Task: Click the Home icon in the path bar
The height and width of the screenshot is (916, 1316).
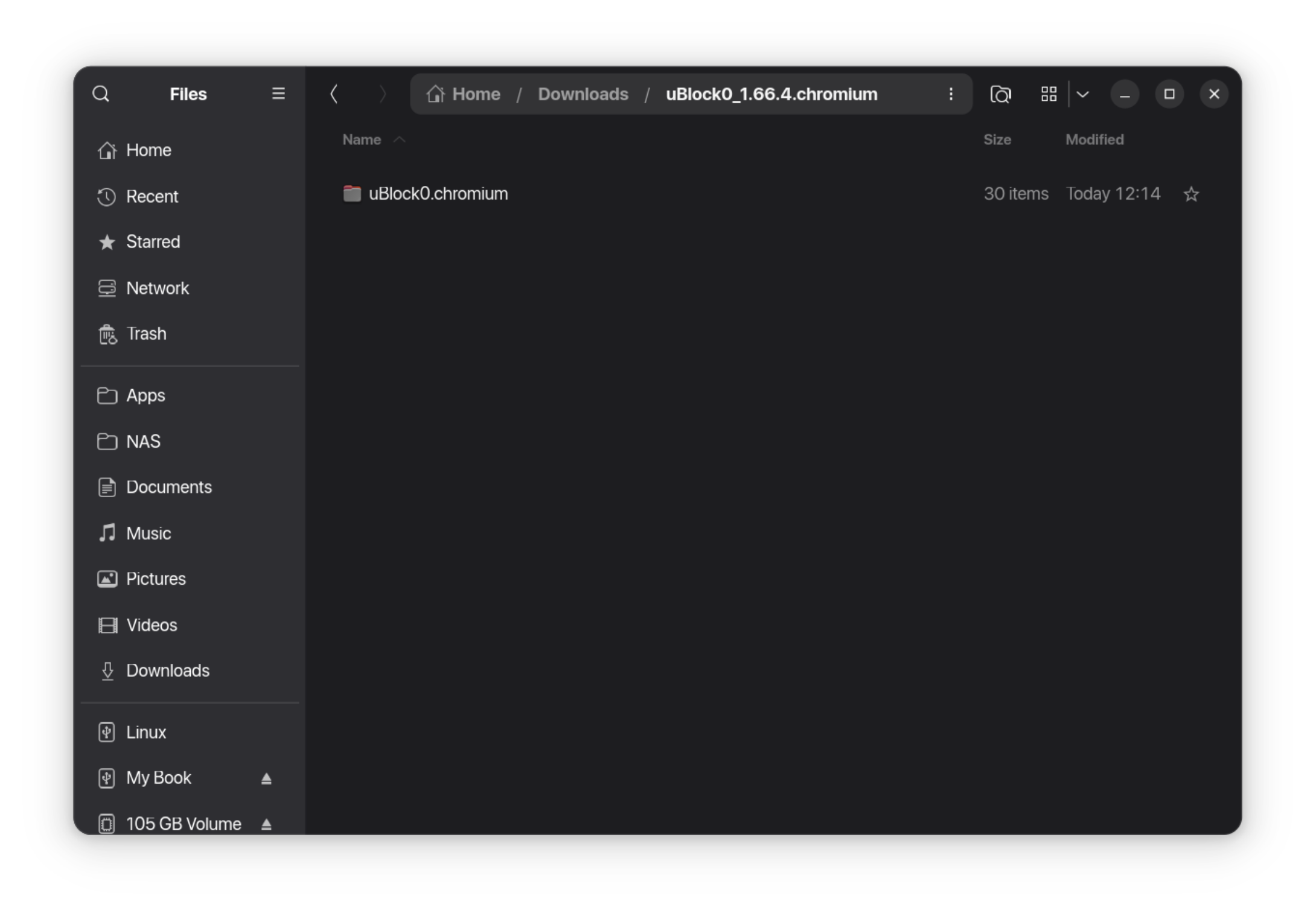Action: click(x=435, y=94)
